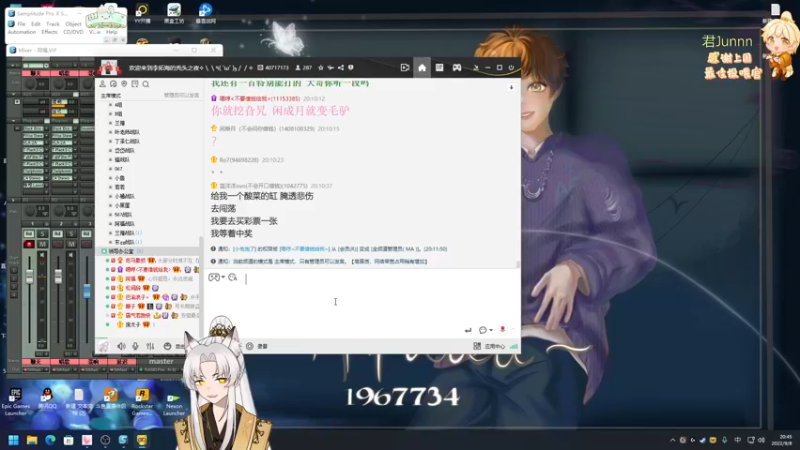The height and width of the screenshot is (450, 800).
Task: Toggle the record arm on mixer channel 1
Action: (x=29, y=244)
